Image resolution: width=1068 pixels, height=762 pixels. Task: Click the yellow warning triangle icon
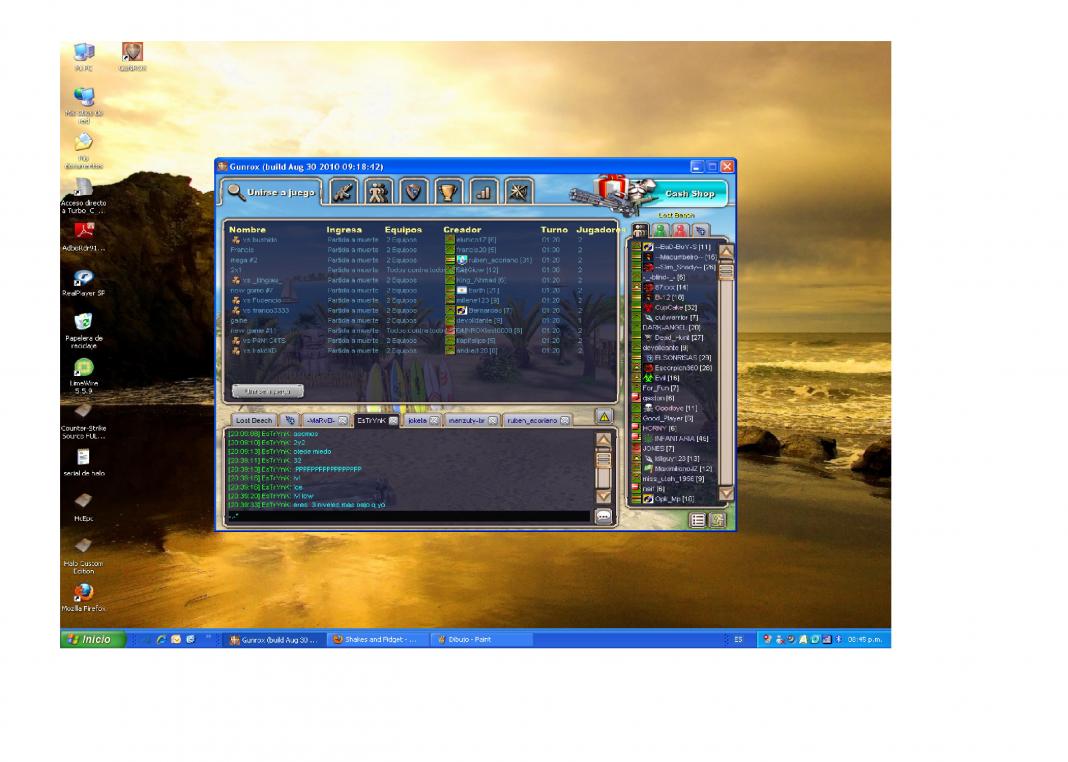(604, 416)
